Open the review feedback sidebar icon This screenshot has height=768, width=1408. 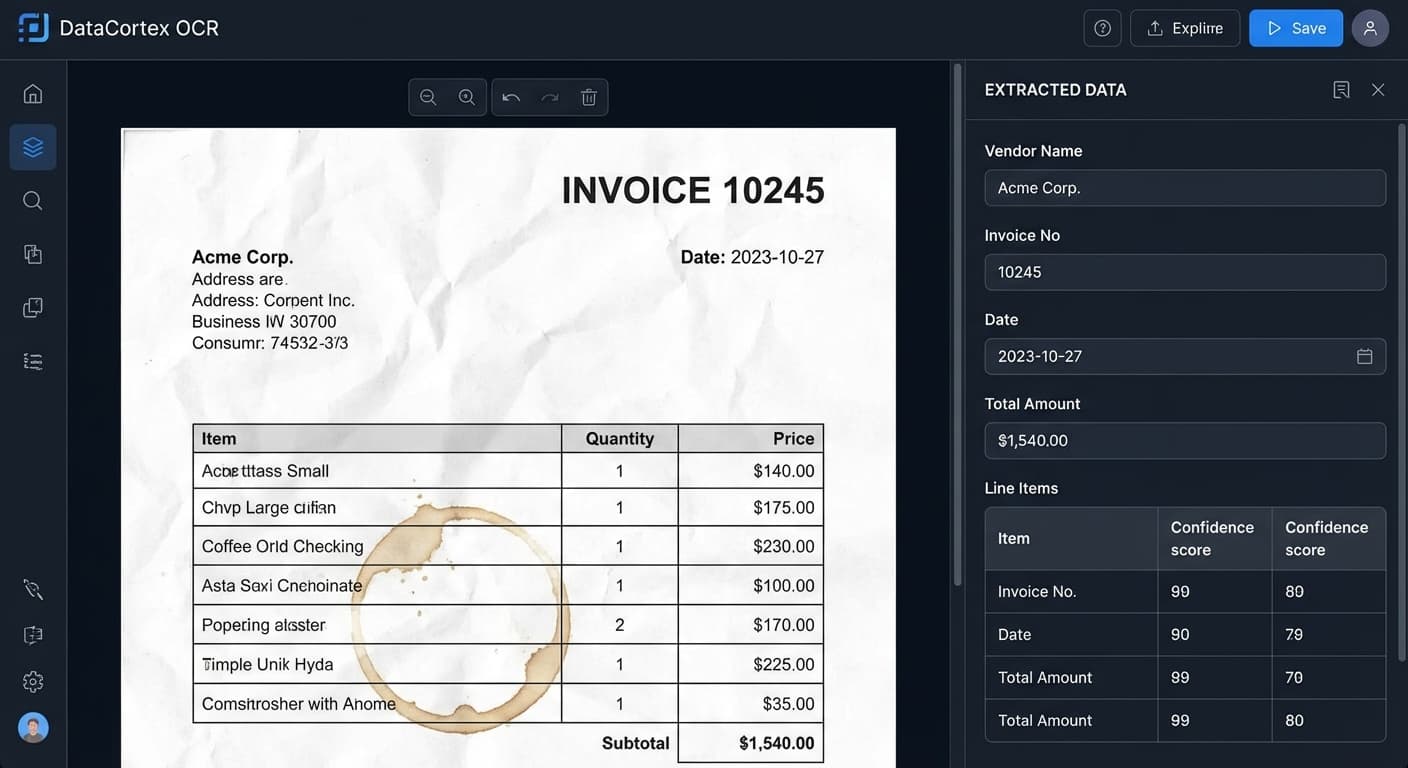click(x=33, y=635)
